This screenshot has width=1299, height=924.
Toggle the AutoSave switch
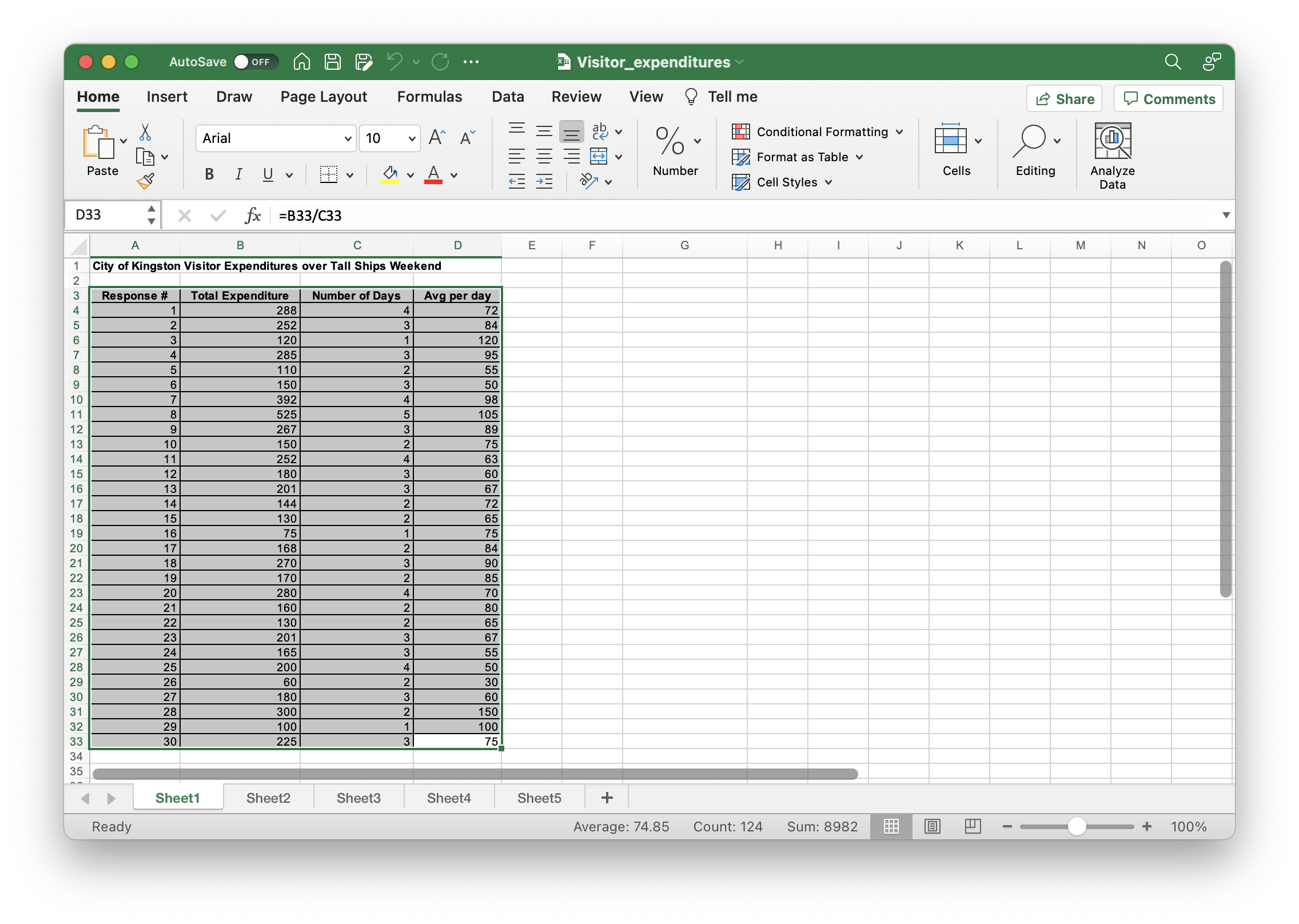tap(255, 62)
